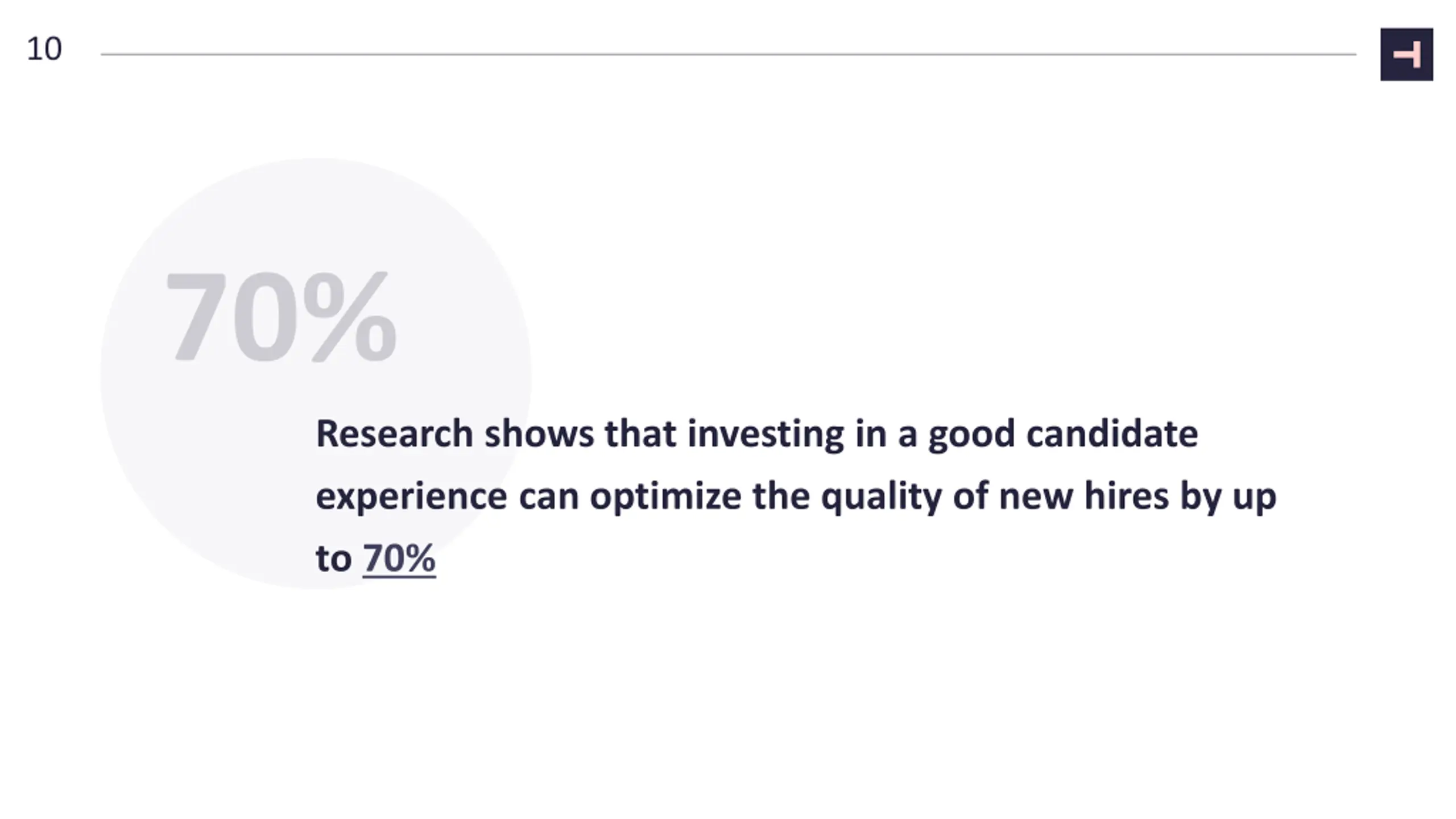This screenshot has width=1456, height=819.
Task: Click the dark square logo icon
Action: pos(1407,54)
